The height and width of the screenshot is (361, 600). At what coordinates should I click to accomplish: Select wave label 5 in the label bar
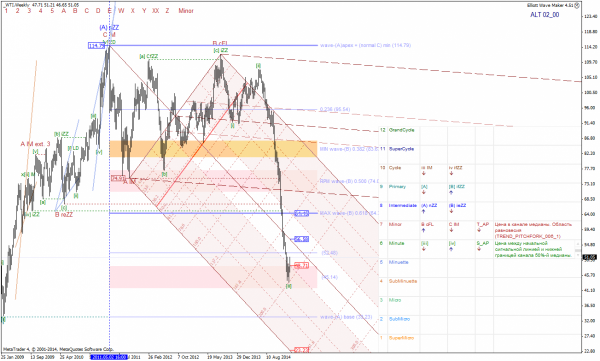coord(52,11)
